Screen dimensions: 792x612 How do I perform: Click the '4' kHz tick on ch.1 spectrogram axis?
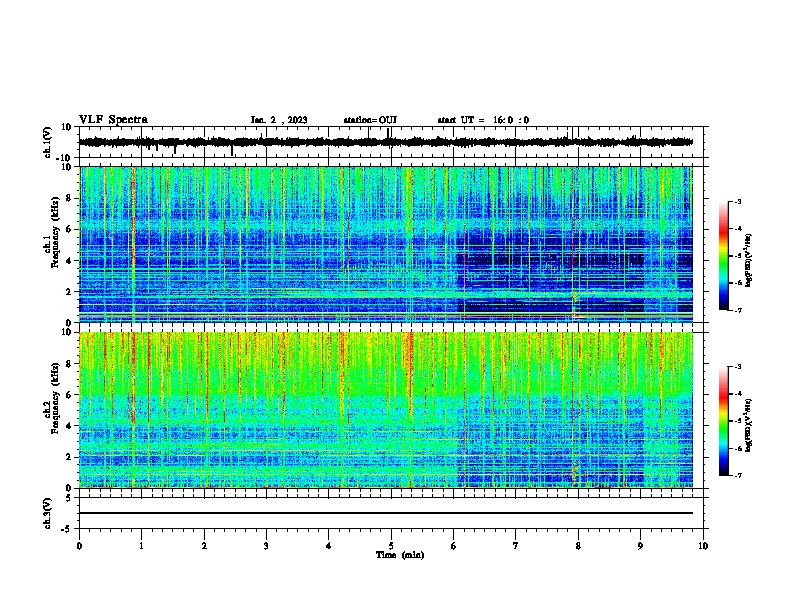tap(69, 261)
